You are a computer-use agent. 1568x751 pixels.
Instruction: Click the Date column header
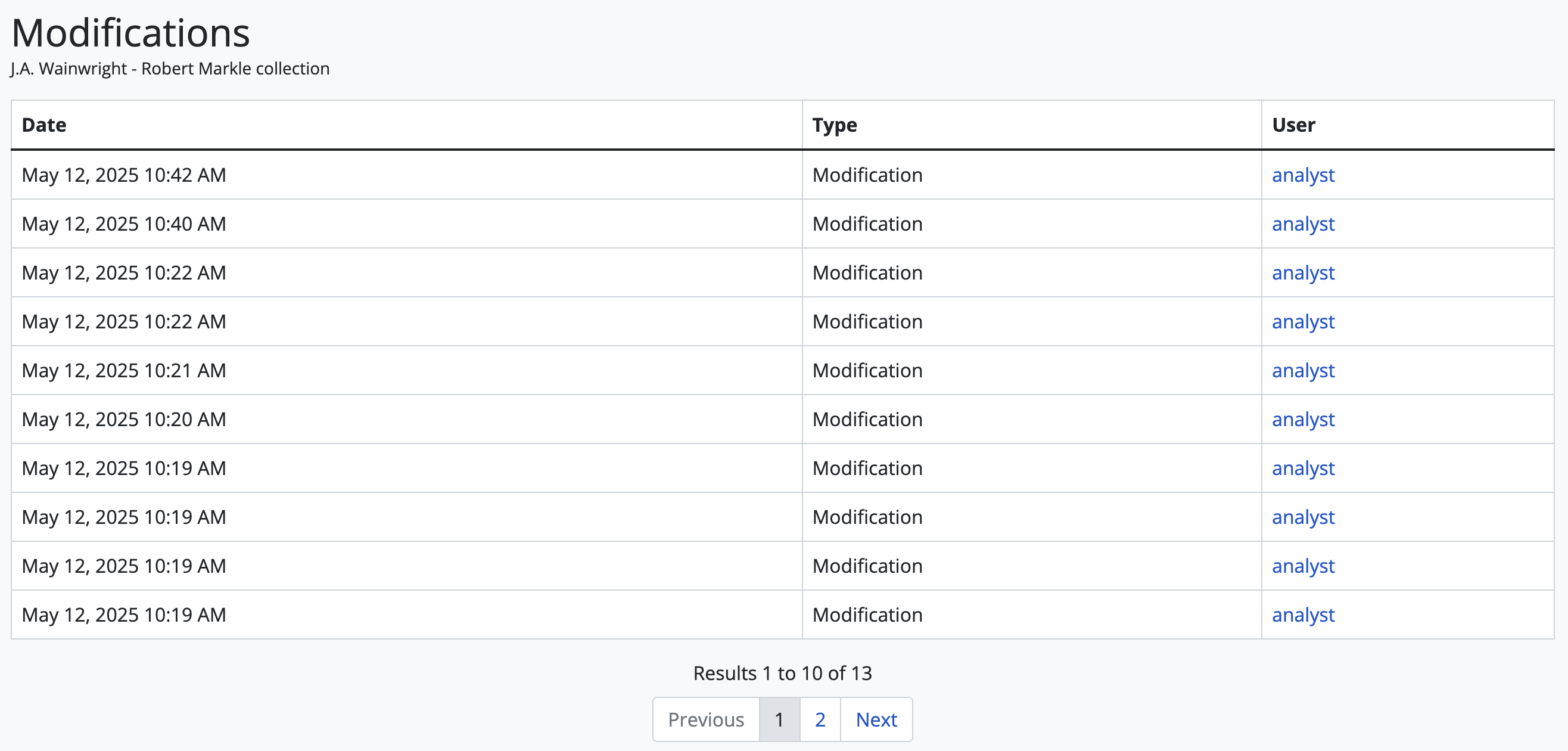pos(44,125)
